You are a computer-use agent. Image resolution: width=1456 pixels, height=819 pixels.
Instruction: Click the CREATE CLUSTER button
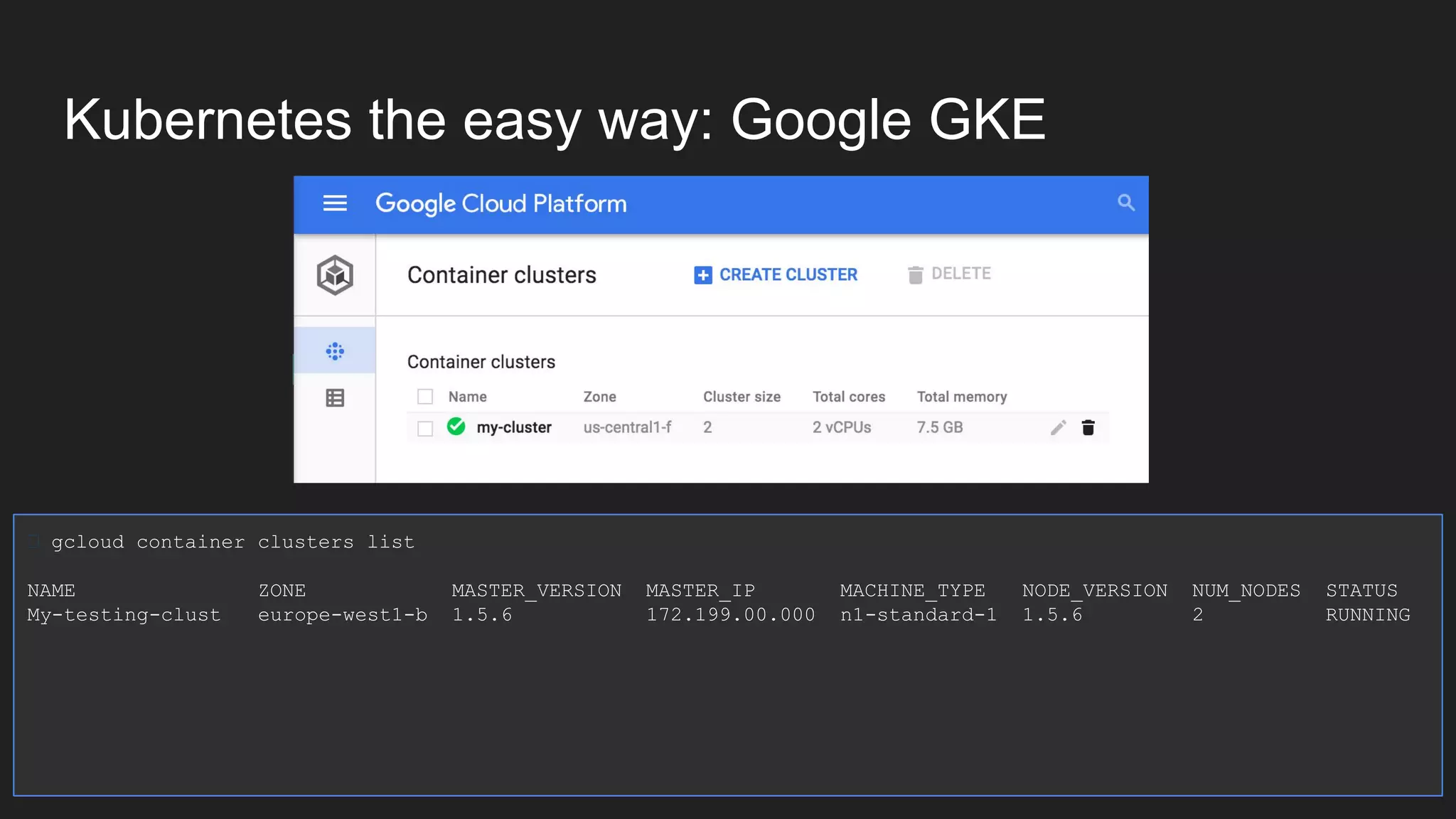tap(776, 275)
